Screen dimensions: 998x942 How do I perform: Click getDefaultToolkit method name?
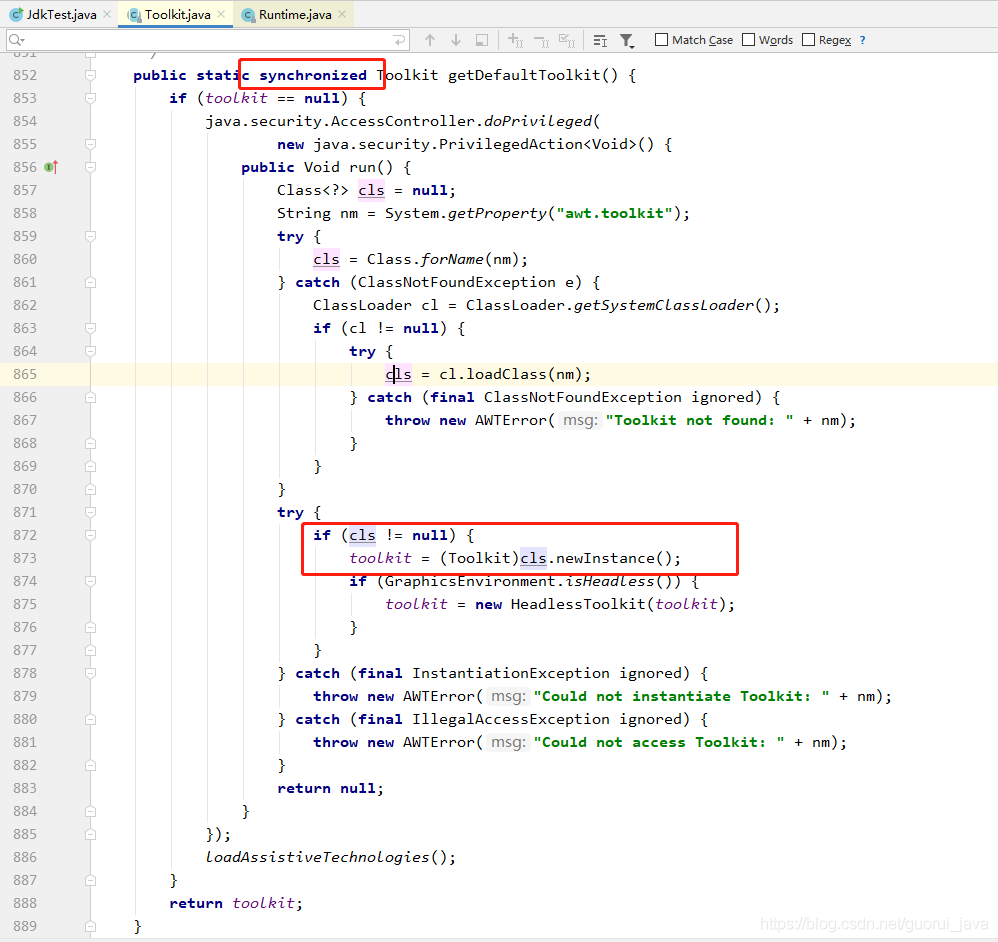(524, 75)
